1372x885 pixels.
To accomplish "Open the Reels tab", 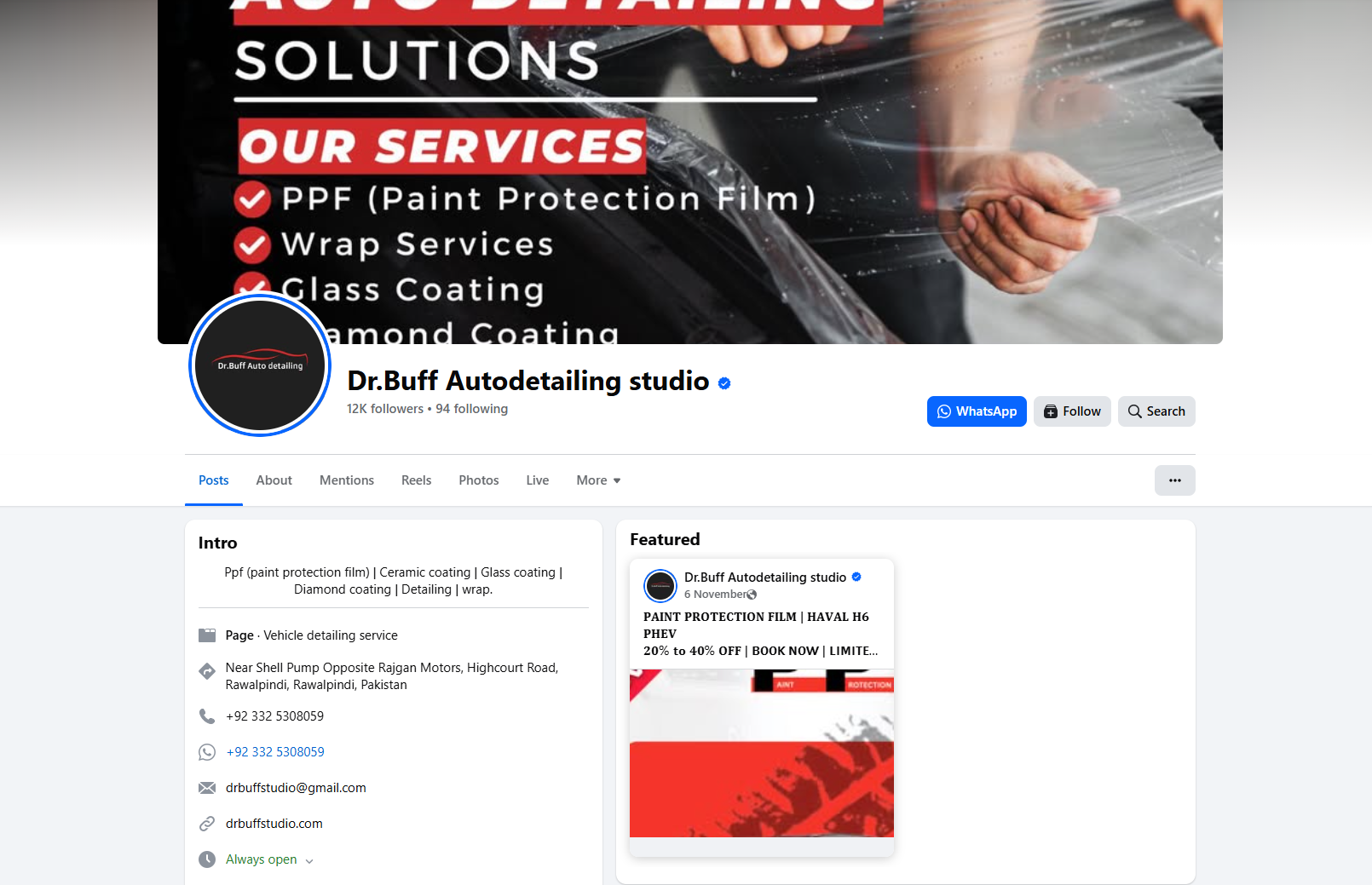I will point(416,480).
